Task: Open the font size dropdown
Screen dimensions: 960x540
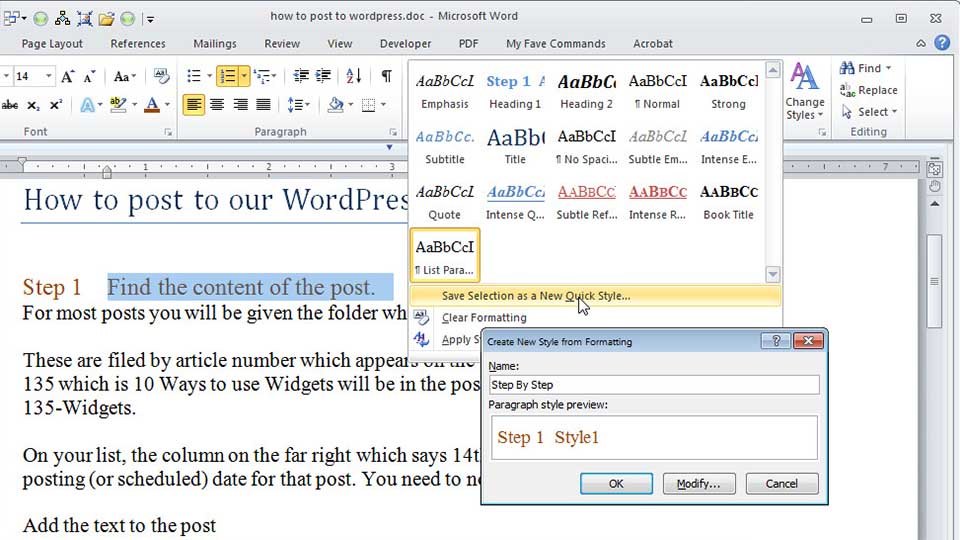Action: (48, 77)
